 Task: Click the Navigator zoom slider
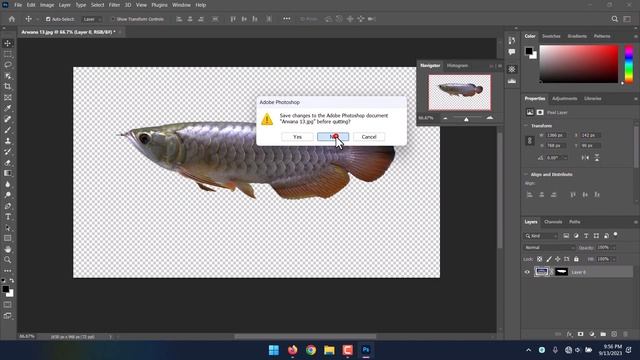click(x=467, y=118)
